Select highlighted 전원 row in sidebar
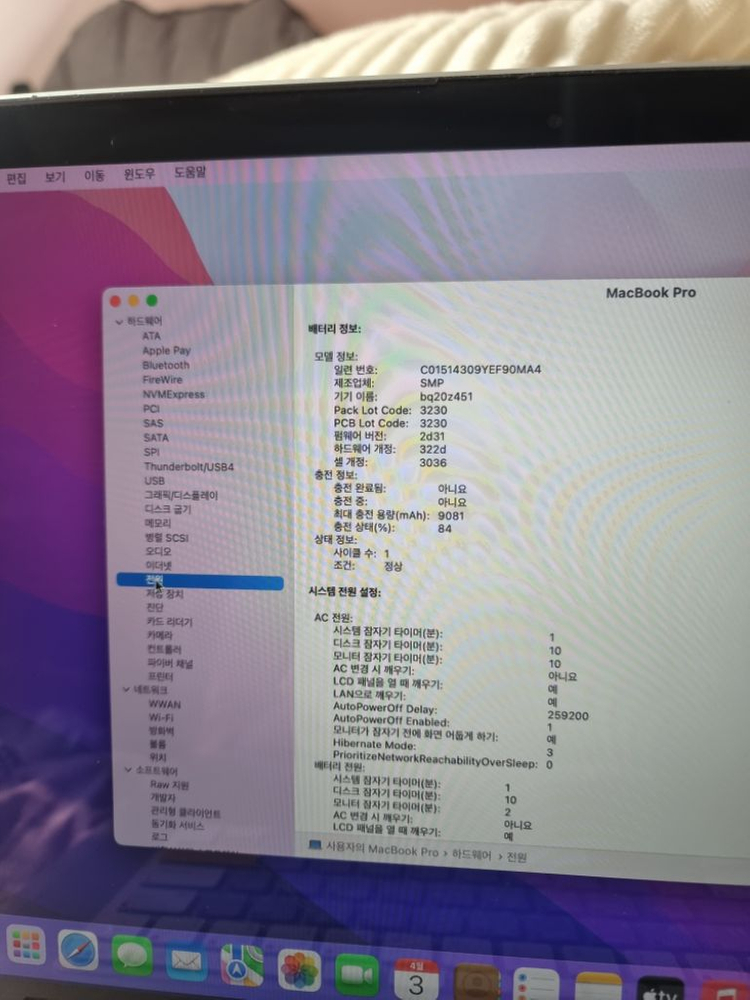Viewport: 750px width, 1000px height. coord(200,581)
